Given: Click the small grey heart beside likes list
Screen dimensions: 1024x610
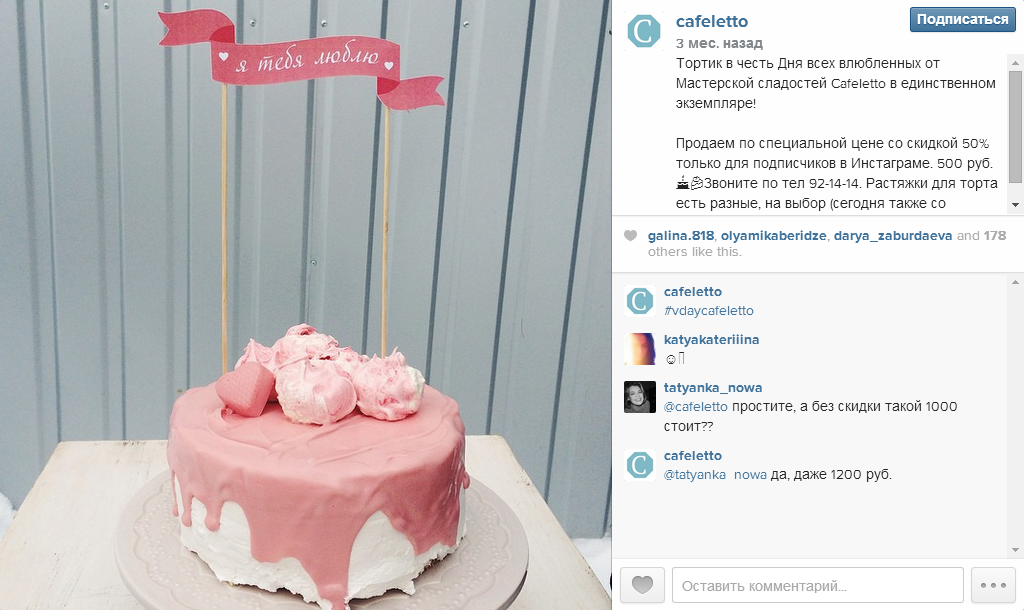Looking at the screenshot, I should [x=630, y=236].
